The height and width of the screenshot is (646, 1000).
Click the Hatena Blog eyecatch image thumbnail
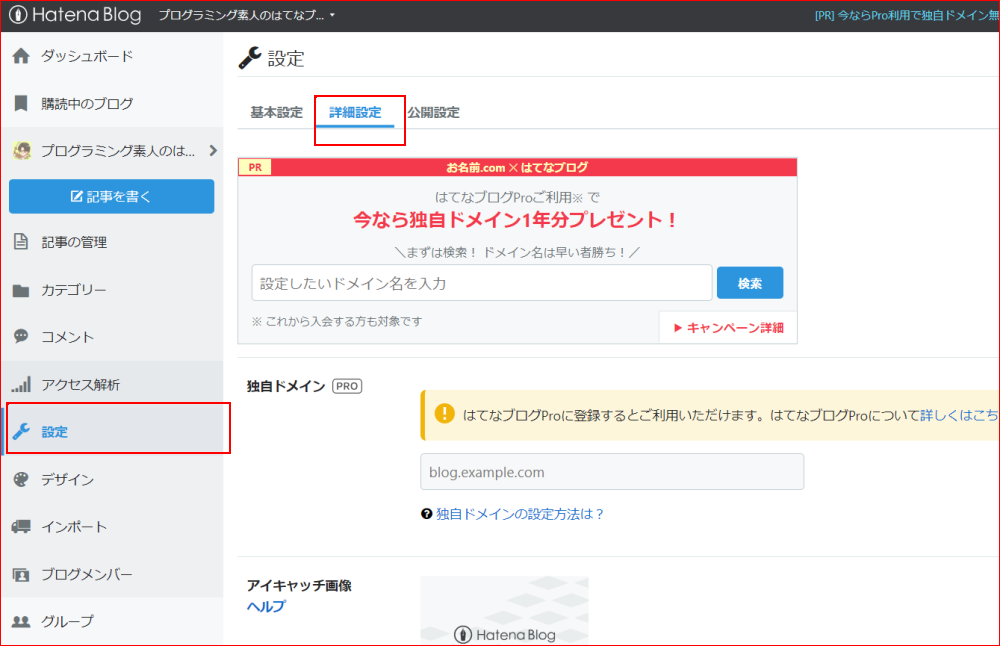pos(504,610)
